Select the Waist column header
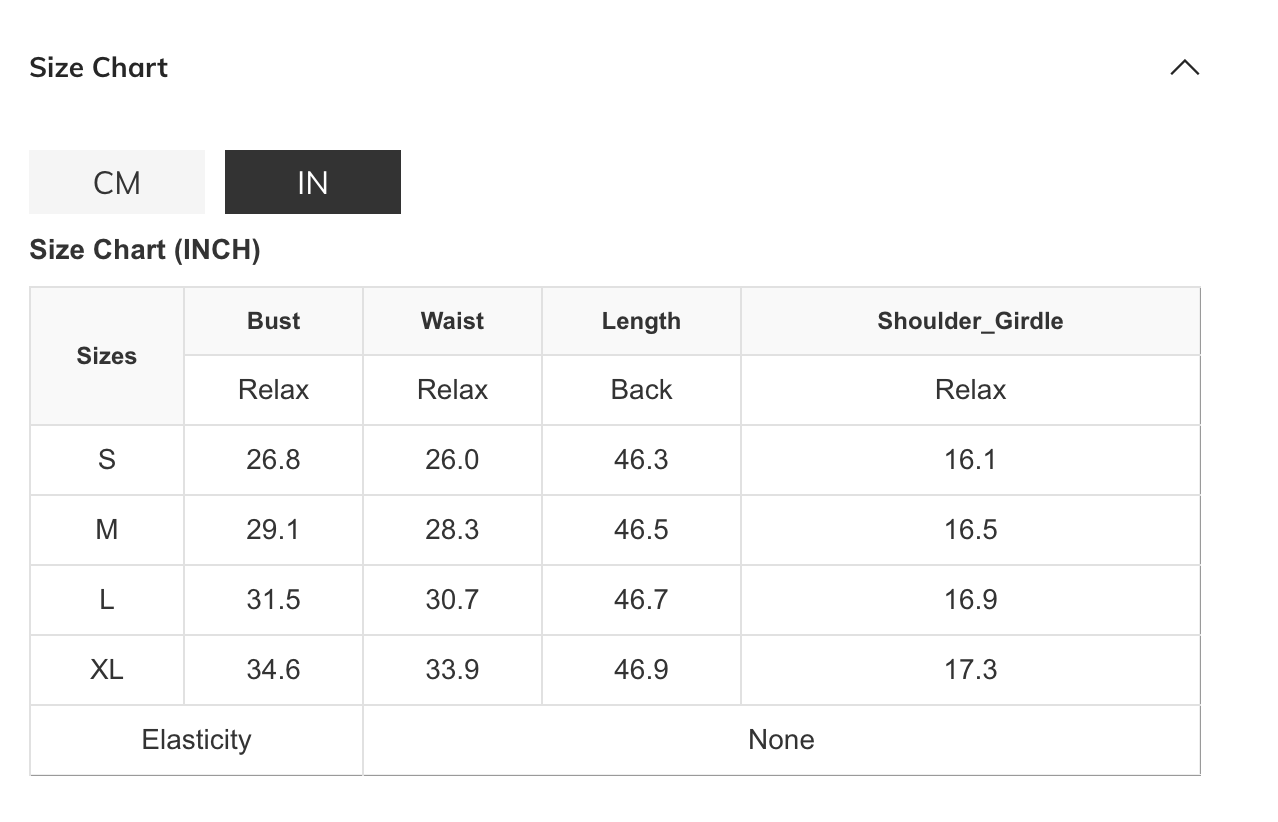 [452, 321]
